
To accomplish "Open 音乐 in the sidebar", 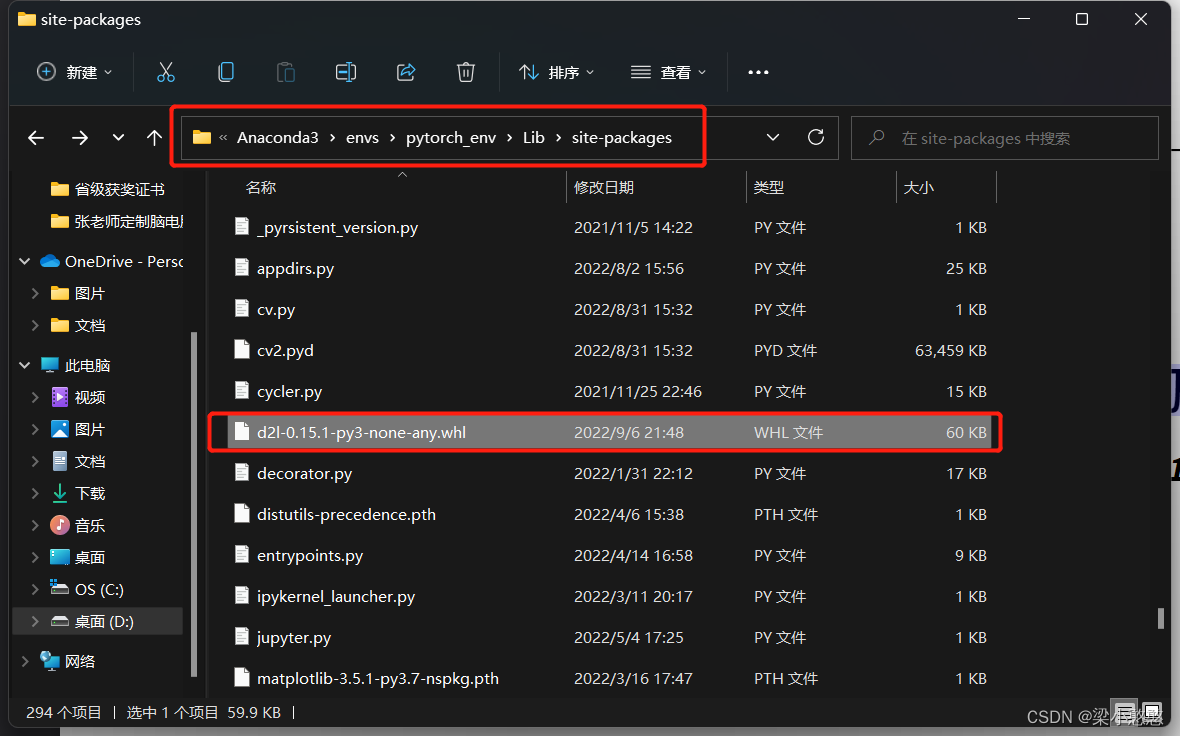I will pyautogui.click(x=78, y=525).
